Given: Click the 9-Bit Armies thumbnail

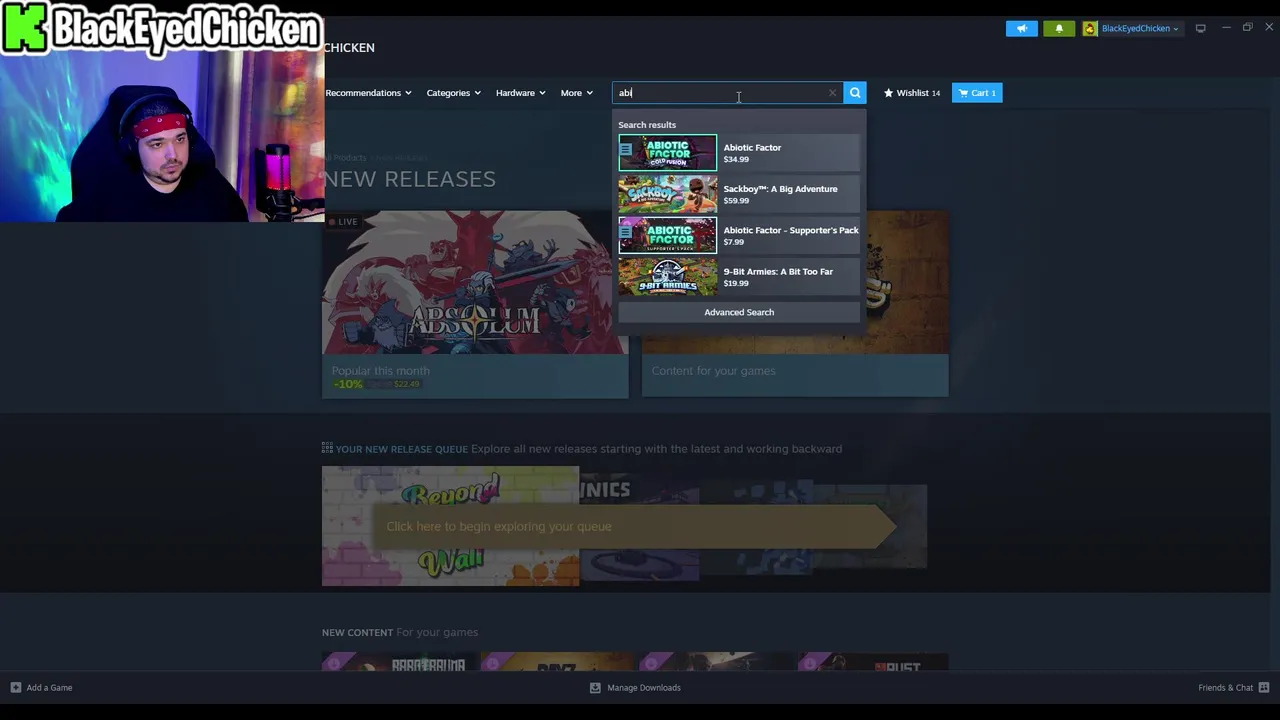Looking at the screenshot, I should tap(667, 277).
